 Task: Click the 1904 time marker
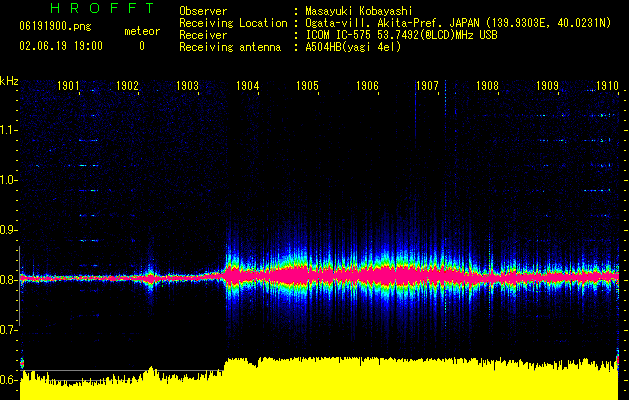tap(248, 85)
